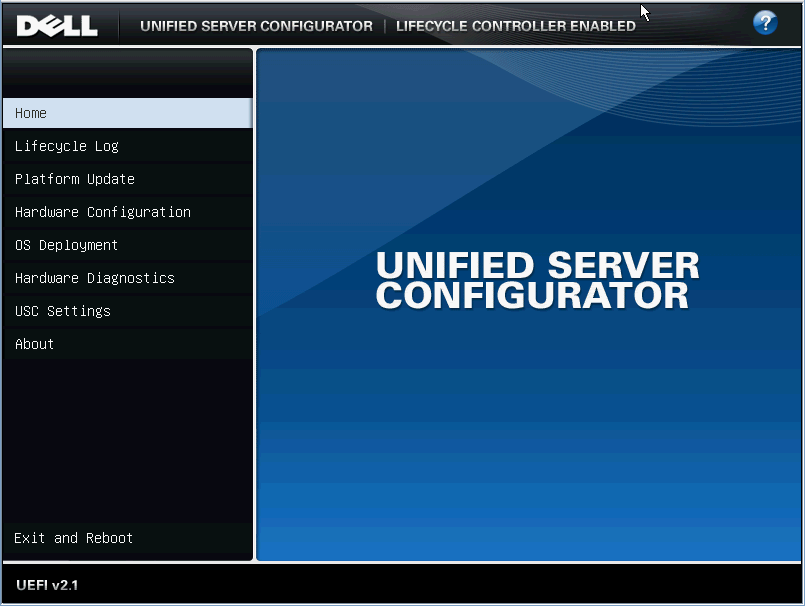Screen dimensions: 805x606
Task: Open Platform Update
Action: 128,179
